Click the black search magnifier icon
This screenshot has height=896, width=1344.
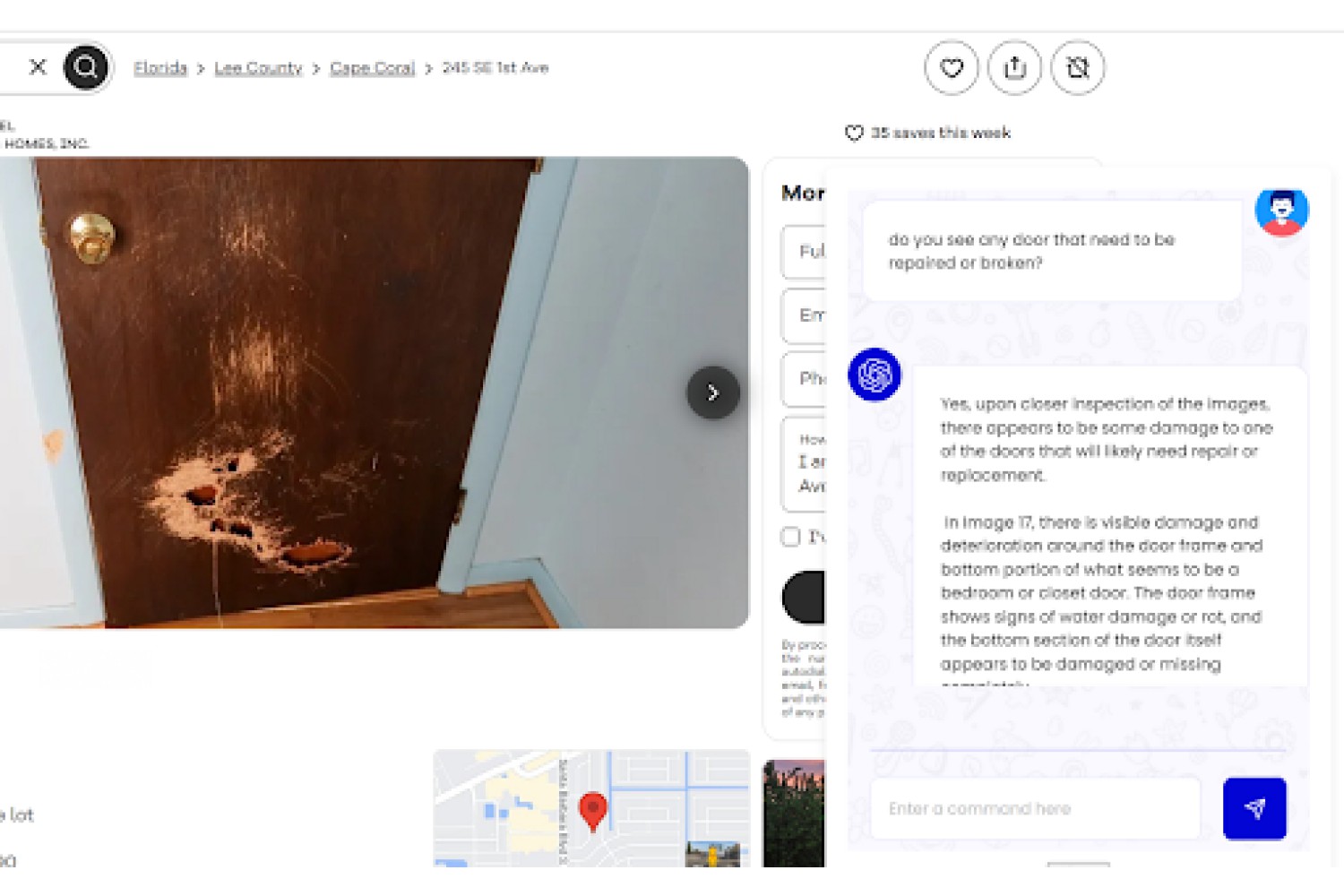(86, 67)
